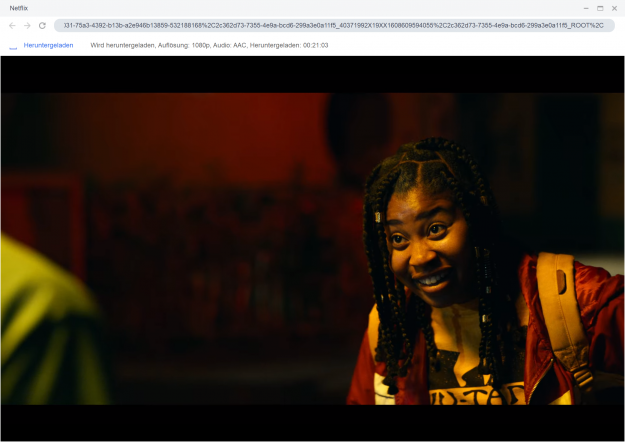Select the download icon beside Heruntergeladen
Screen dimensions: 625x442
point(13,46)
